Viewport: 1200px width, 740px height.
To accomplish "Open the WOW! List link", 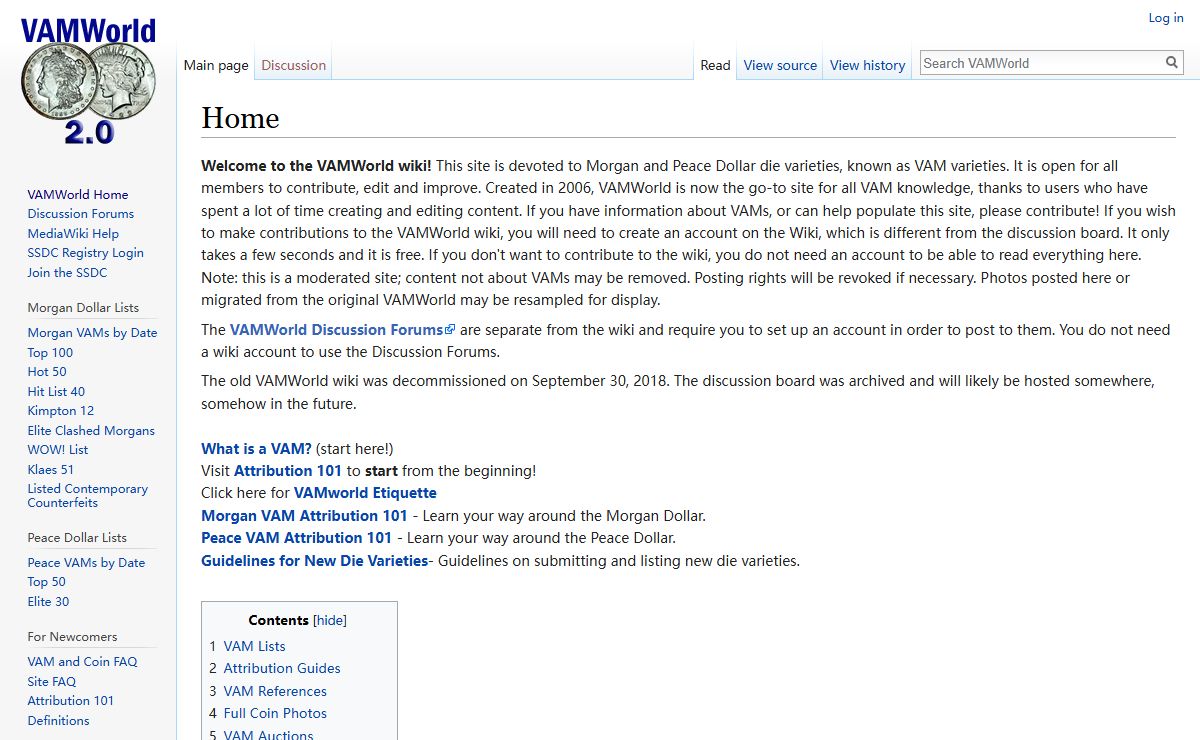I will click(x=58, y=449).
